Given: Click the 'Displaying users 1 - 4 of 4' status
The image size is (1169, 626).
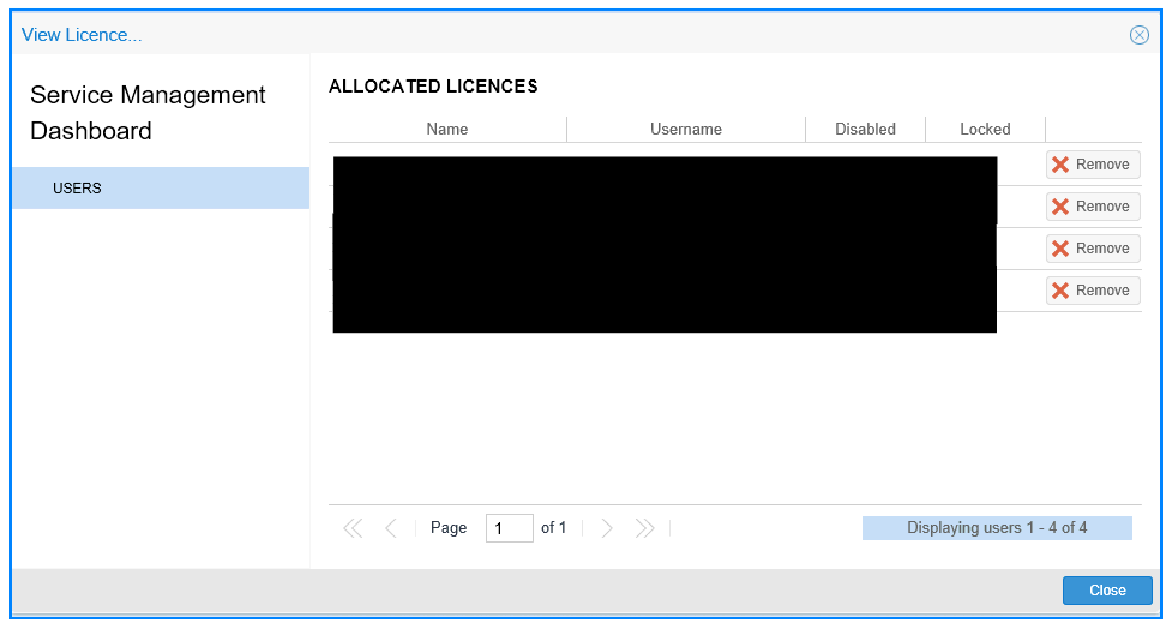Looking at the screenshot, I should click(996, 528).
